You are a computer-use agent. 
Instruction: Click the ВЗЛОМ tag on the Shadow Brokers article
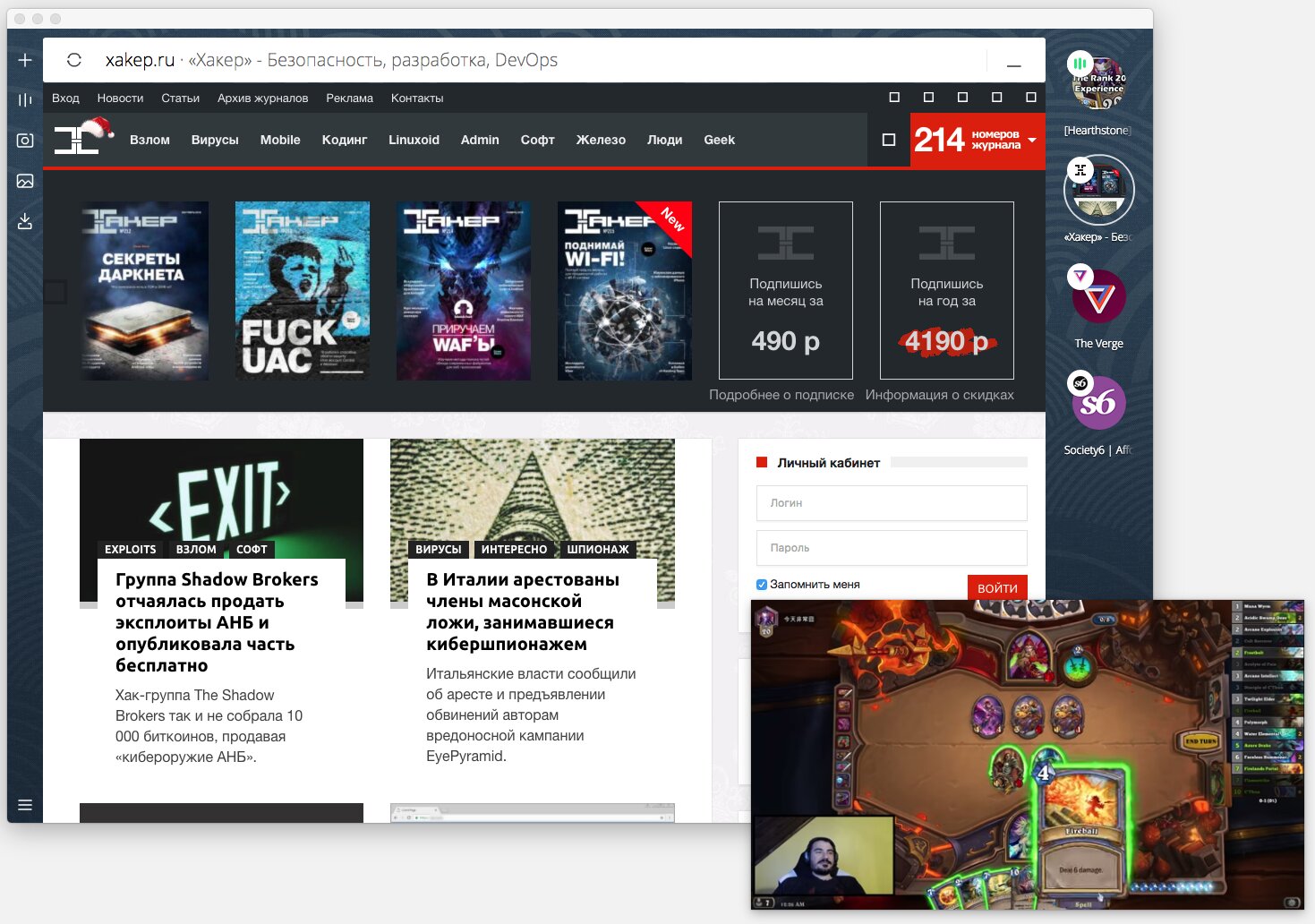pyautogui.click(x=196, y=550)
